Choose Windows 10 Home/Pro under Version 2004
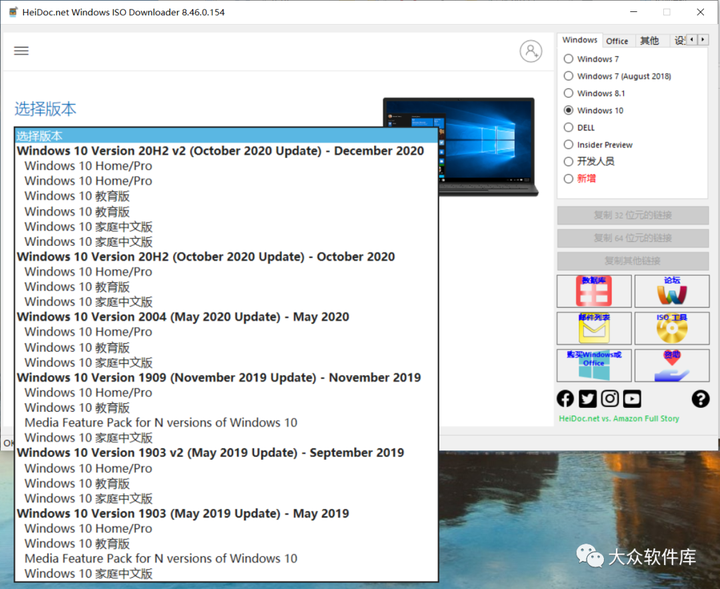 [x=226, y=332]
